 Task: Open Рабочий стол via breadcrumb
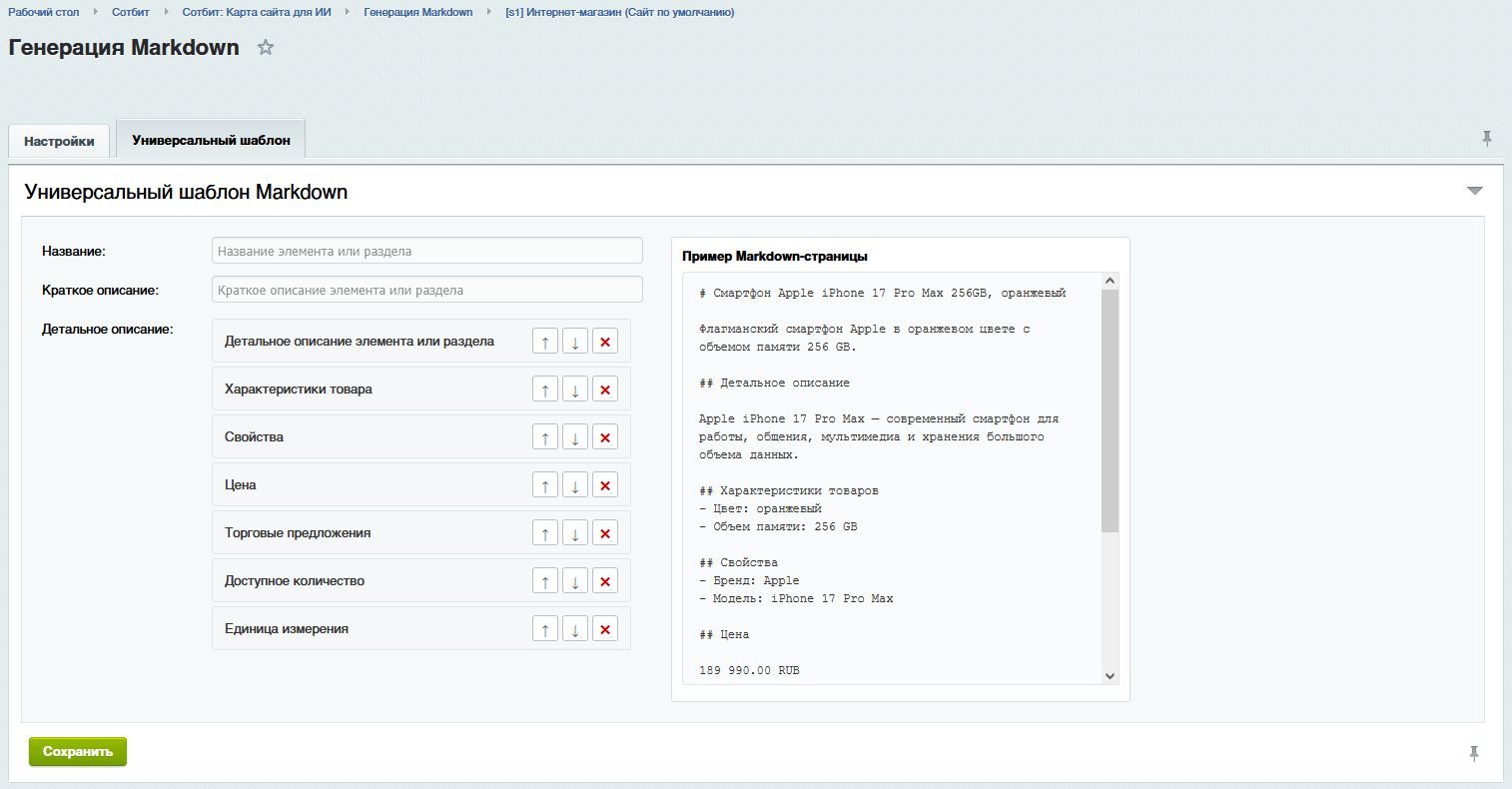tap(41, 11)
